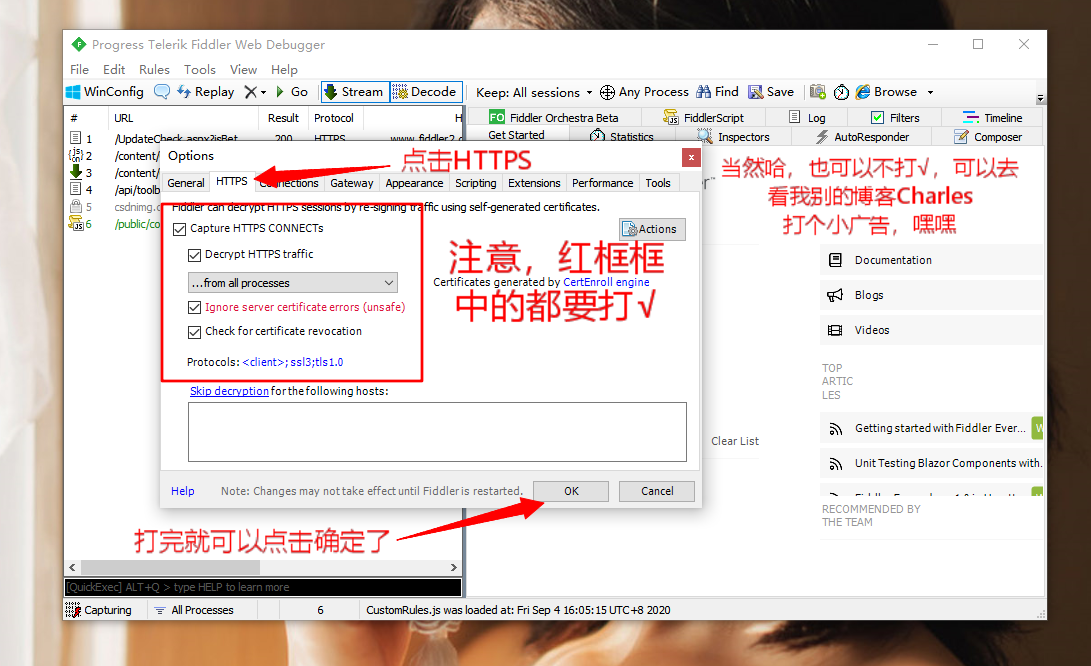The width and height of the screenshot is (1091, 666).
Task: Switch to the Inspectors tab
Action: click(733, 137)
